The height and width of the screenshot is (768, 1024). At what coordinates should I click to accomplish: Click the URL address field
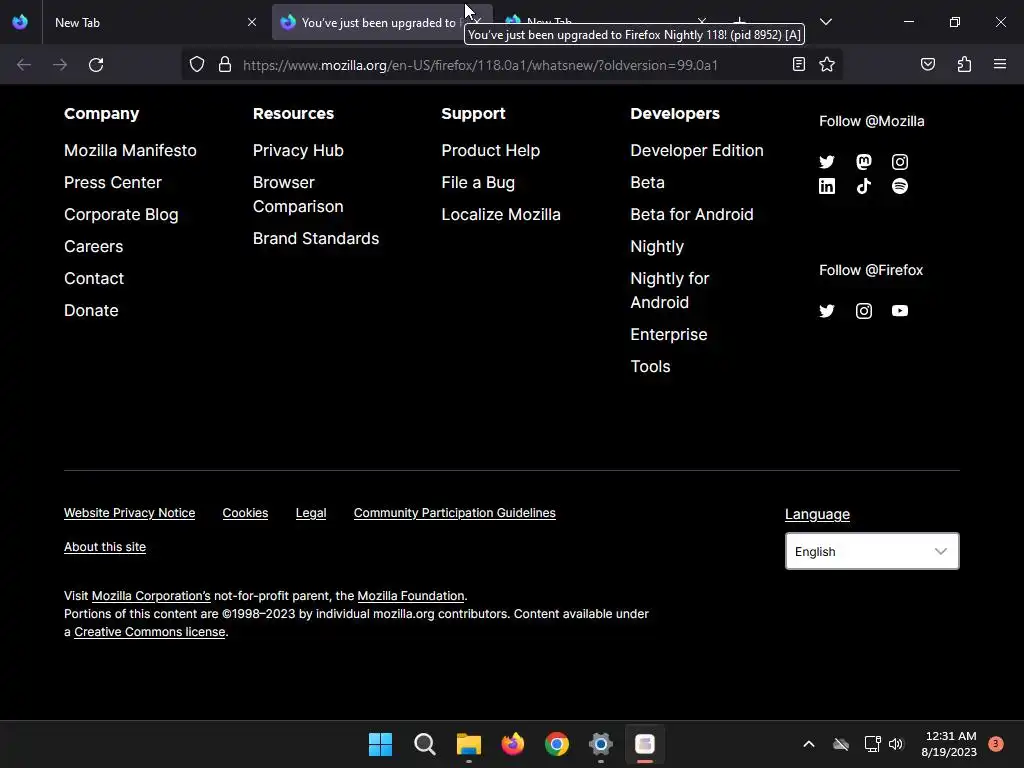pyautogui.click(x=480, y=65)
